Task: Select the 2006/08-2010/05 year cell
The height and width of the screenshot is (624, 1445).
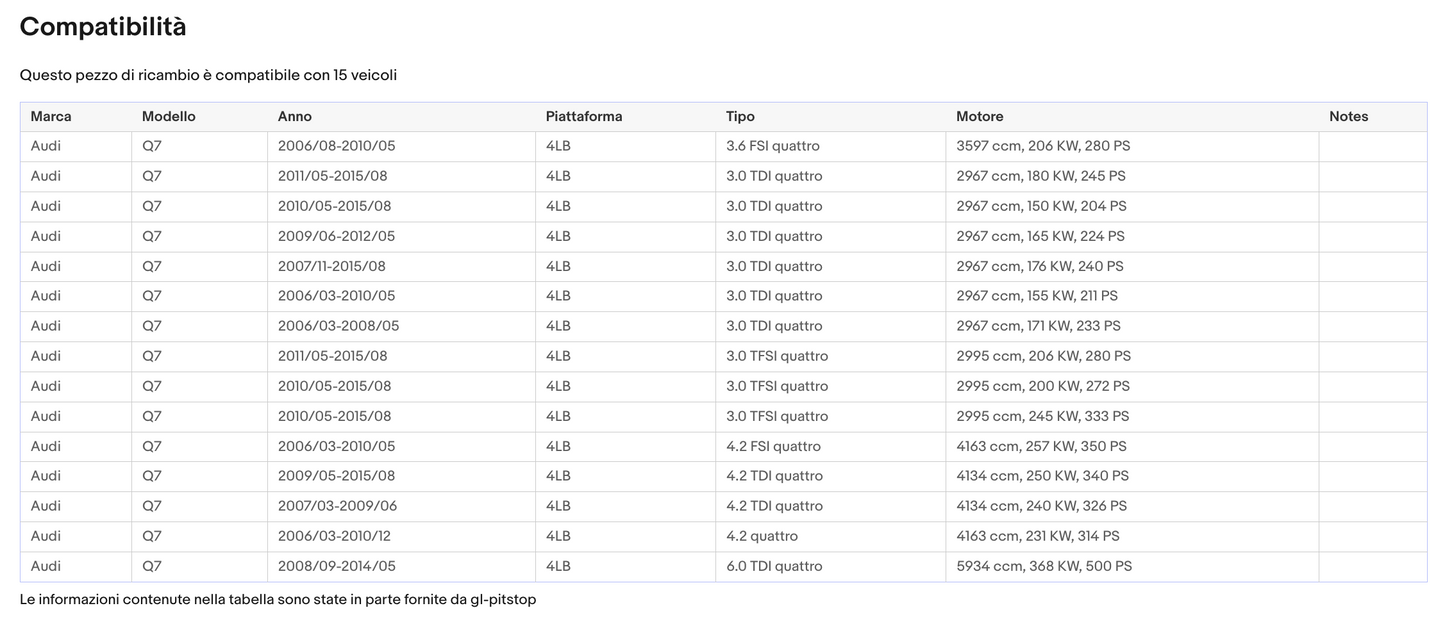Action: (x=336, y=146)
